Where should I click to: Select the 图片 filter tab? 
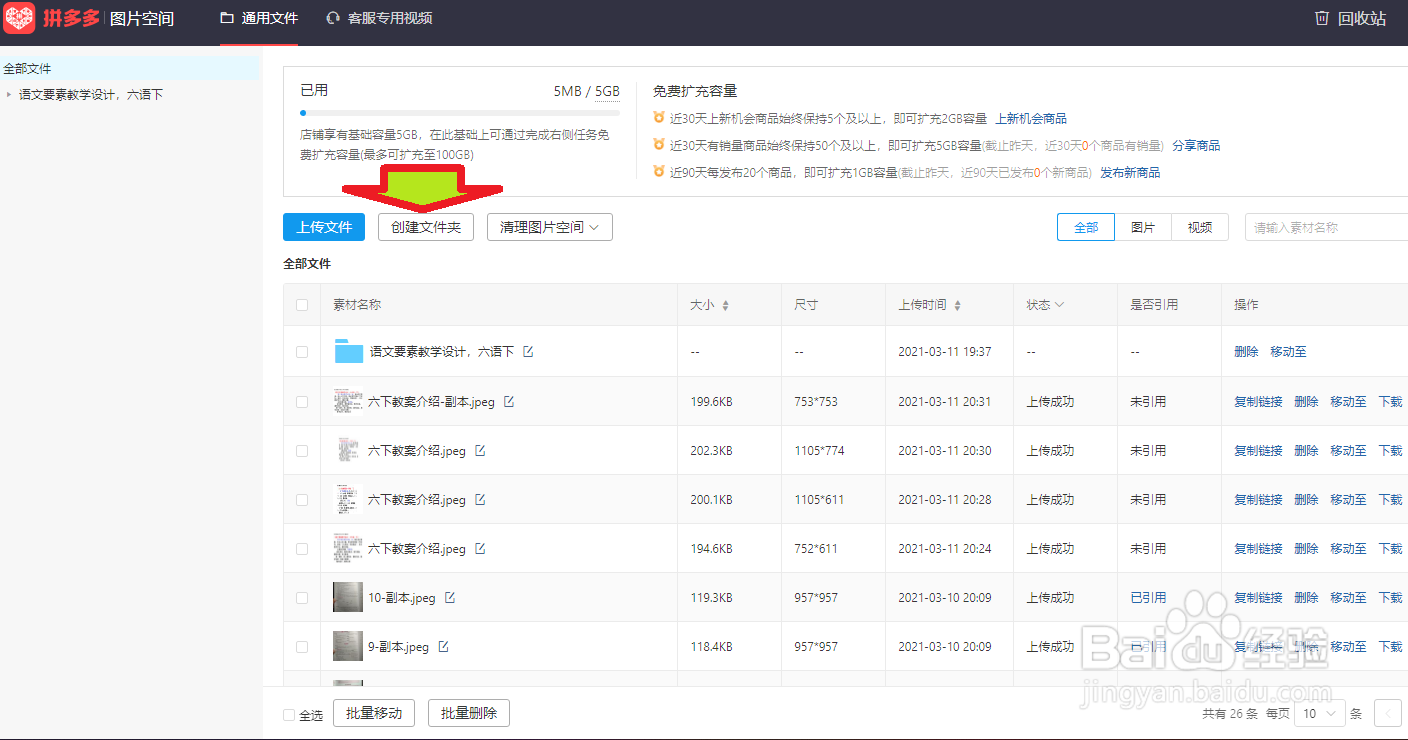[1142, 227]
